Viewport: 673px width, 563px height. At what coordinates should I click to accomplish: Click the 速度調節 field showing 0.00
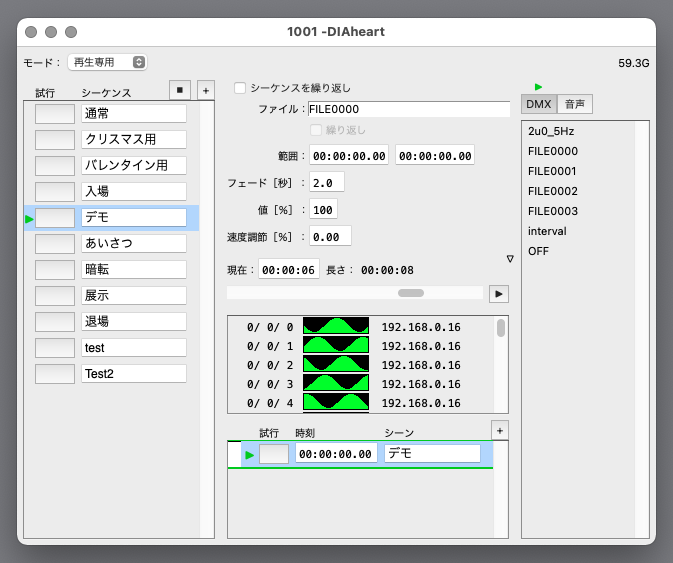[330, 236]
